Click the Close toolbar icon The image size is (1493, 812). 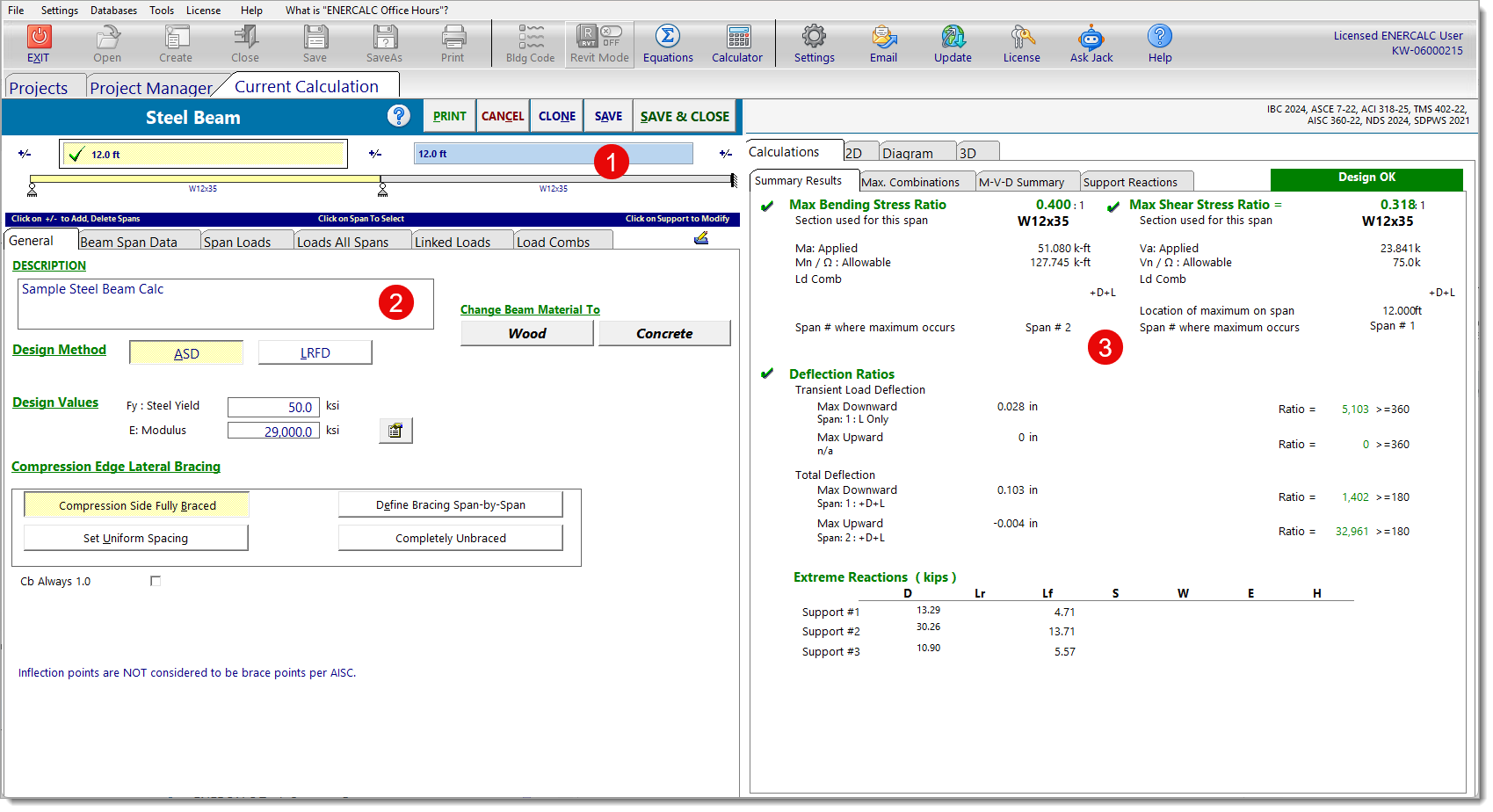pos(245,37)
